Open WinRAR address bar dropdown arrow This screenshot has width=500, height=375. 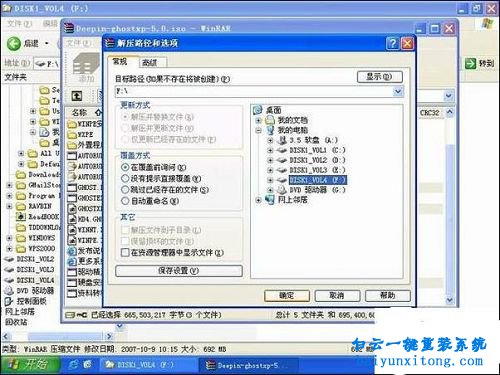pyautogui.click(x=449, y=96)
